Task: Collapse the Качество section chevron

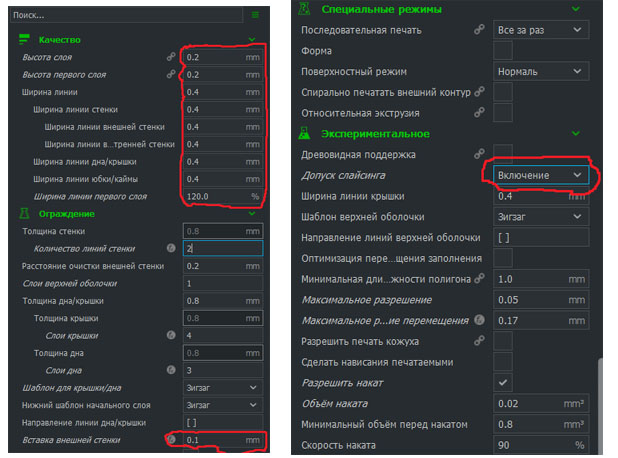Action: pyautogui.click(x=252, y=39)
